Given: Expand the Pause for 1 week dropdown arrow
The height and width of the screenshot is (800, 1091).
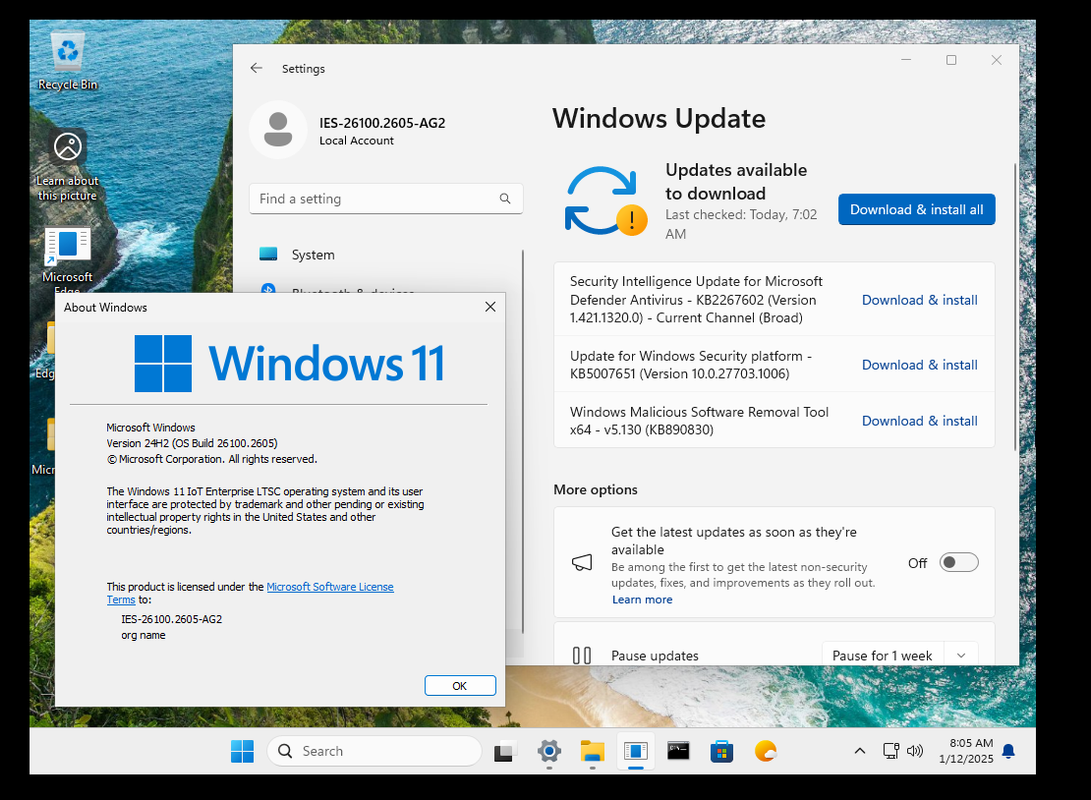Looking at the screenshot, I should coord(961,655).
